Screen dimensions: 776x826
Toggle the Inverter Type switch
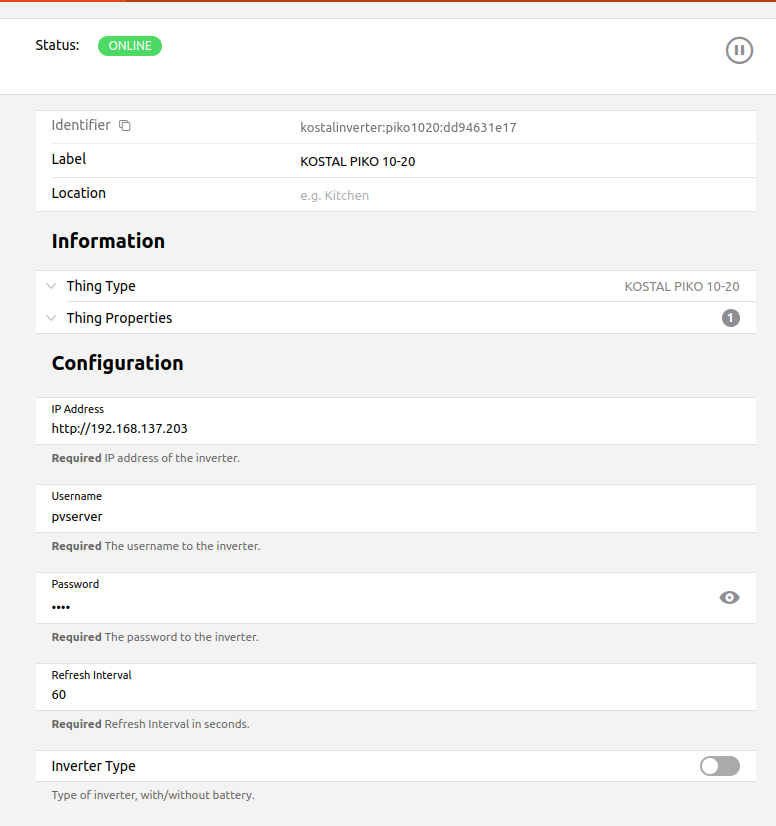pos(720,766)
